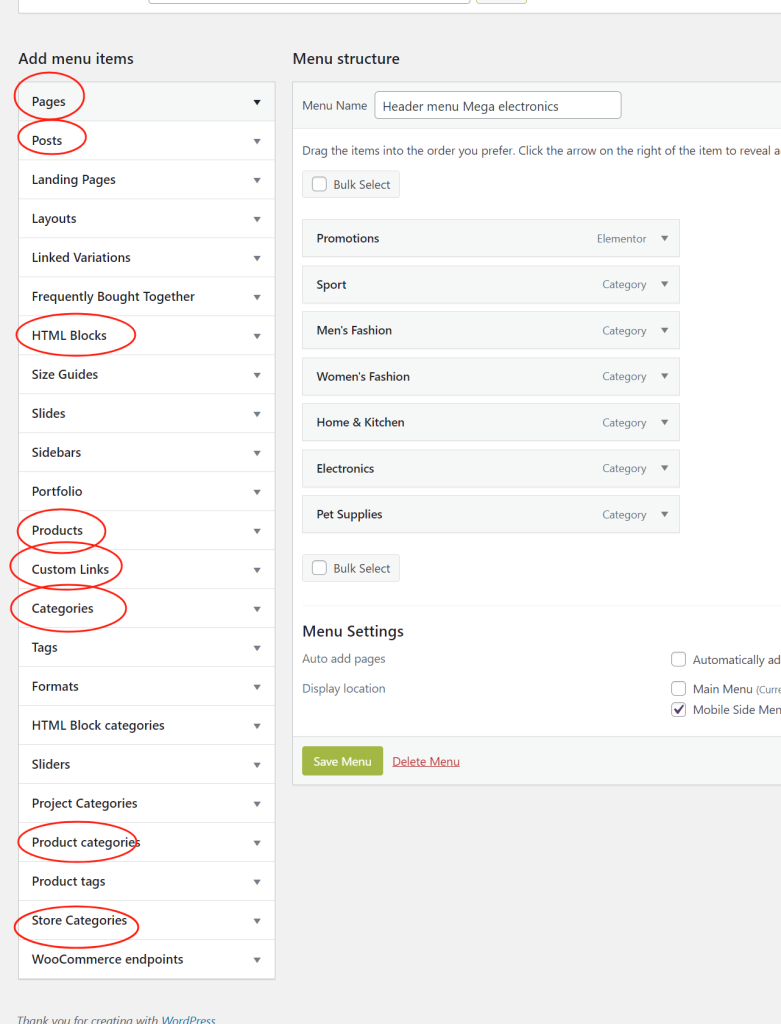Expand the Sport menu item details
Screen dimensions: 781x1024
664,285
